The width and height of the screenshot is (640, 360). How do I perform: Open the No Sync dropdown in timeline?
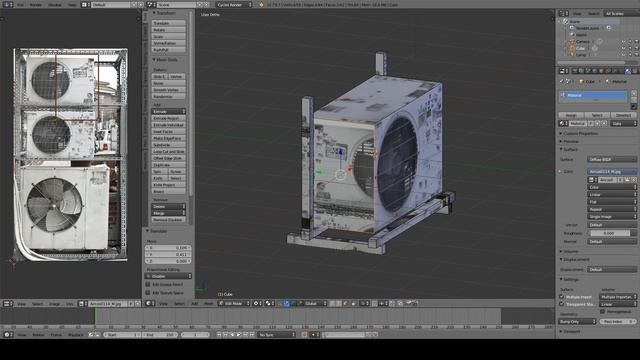pos(276,335)
